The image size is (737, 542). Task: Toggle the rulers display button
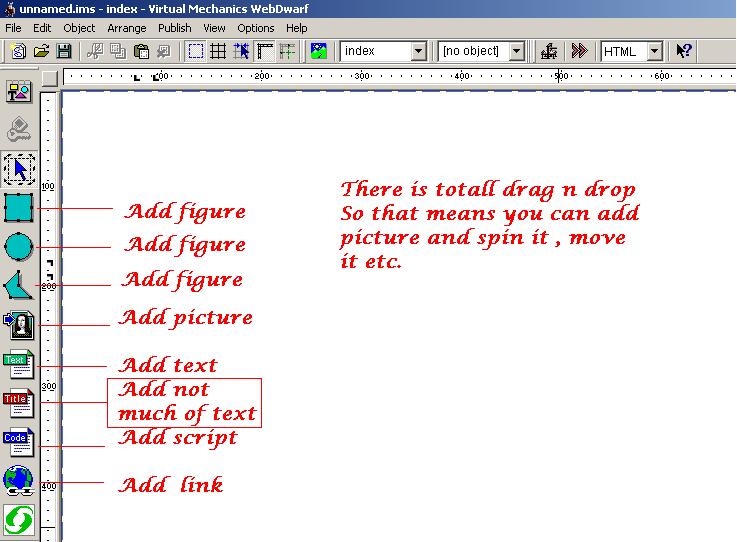[x=265, y=51]
